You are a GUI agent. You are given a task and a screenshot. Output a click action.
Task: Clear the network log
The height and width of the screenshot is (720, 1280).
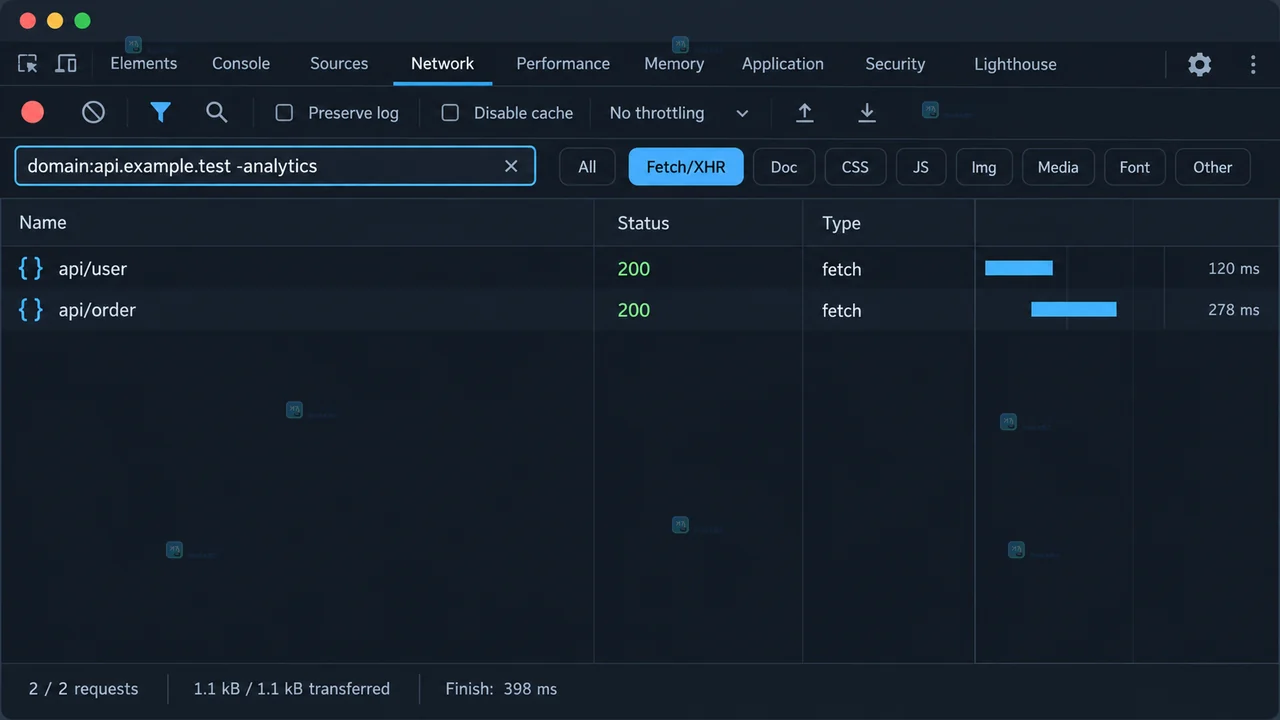[93, 112]
